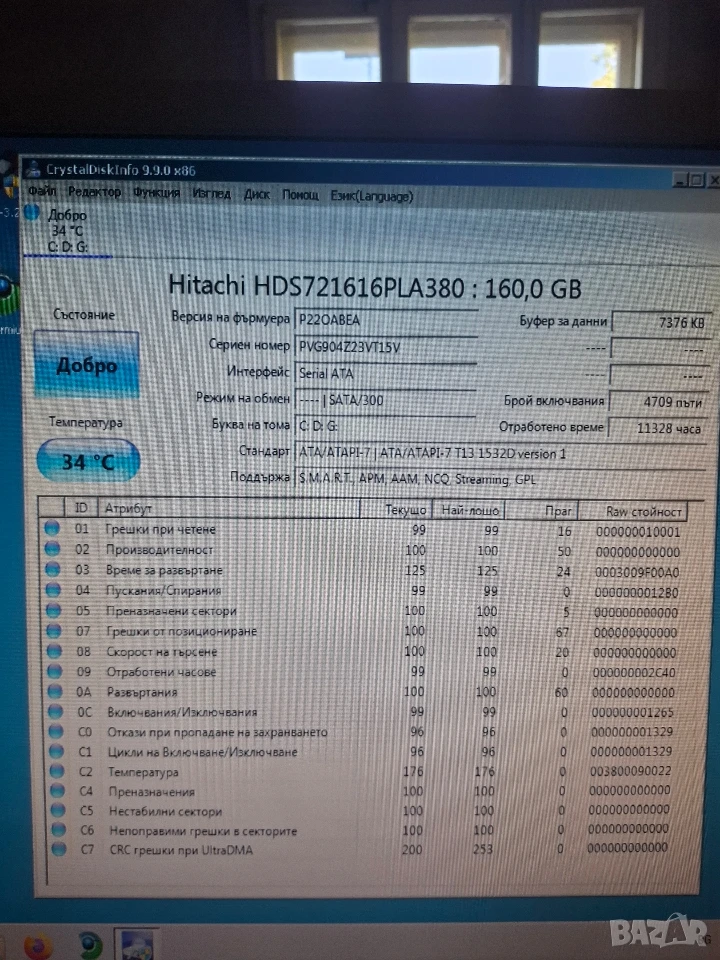Click status orb for 09 Отработени часове

coord(55,671)
